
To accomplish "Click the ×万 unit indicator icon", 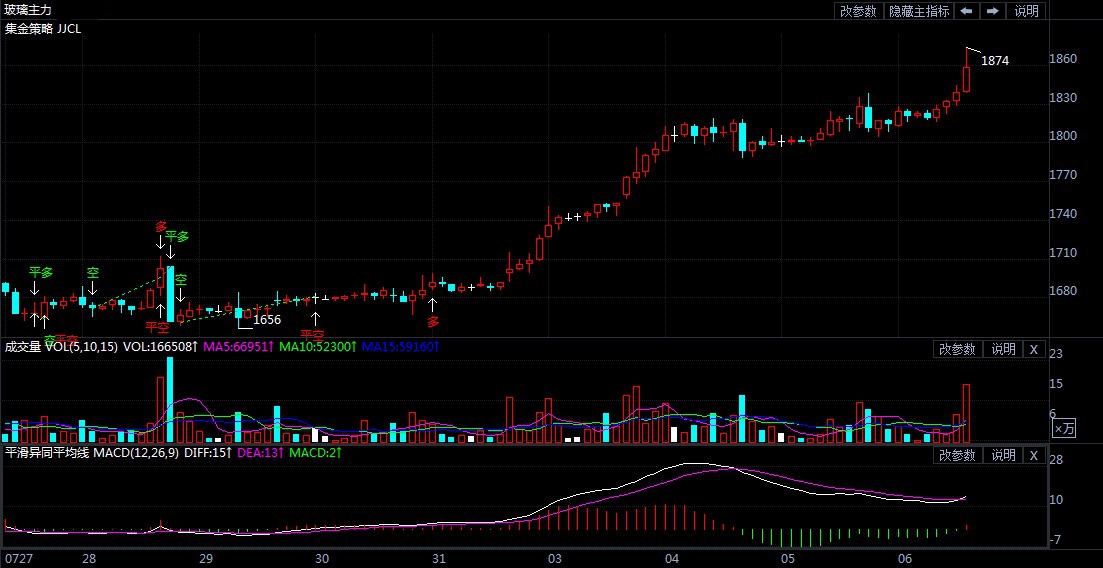I will click(1065, 428).
